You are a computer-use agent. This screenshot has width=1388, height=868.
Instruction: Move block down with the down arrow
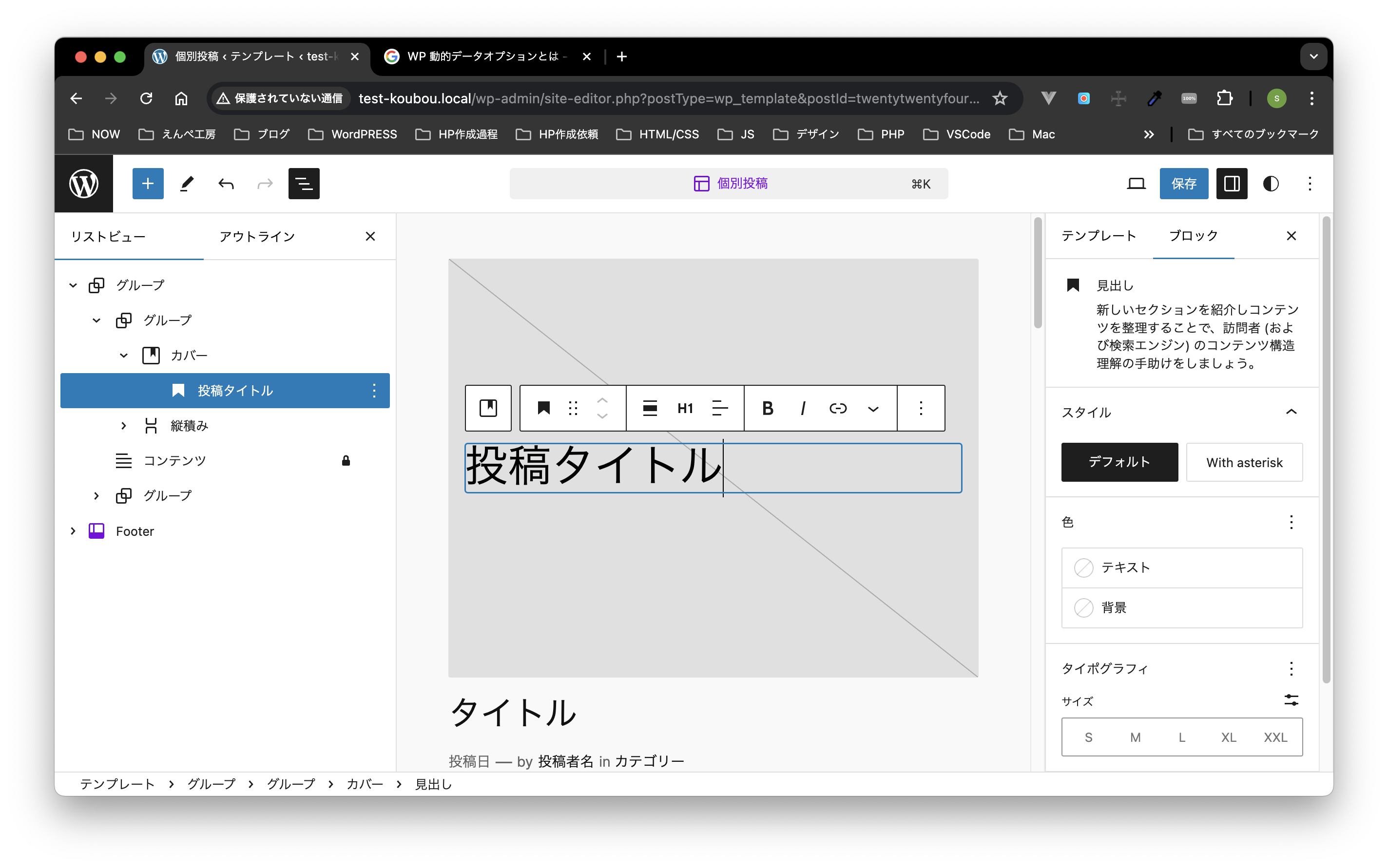click(602, 416)
